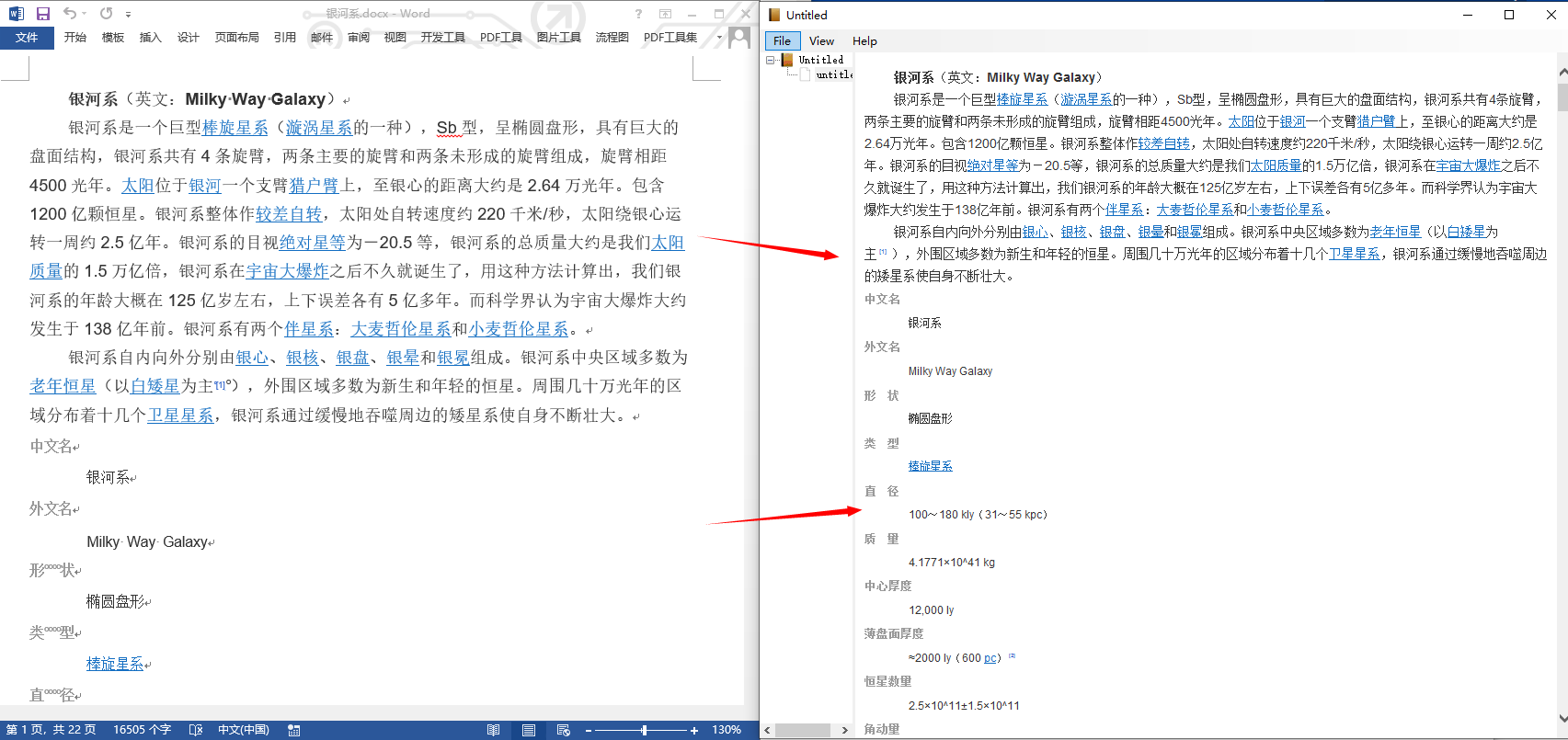The image size is (1568, 740).
Task: Click the 宇宙大爆炸 link in Word document
Action: point(287,271)
